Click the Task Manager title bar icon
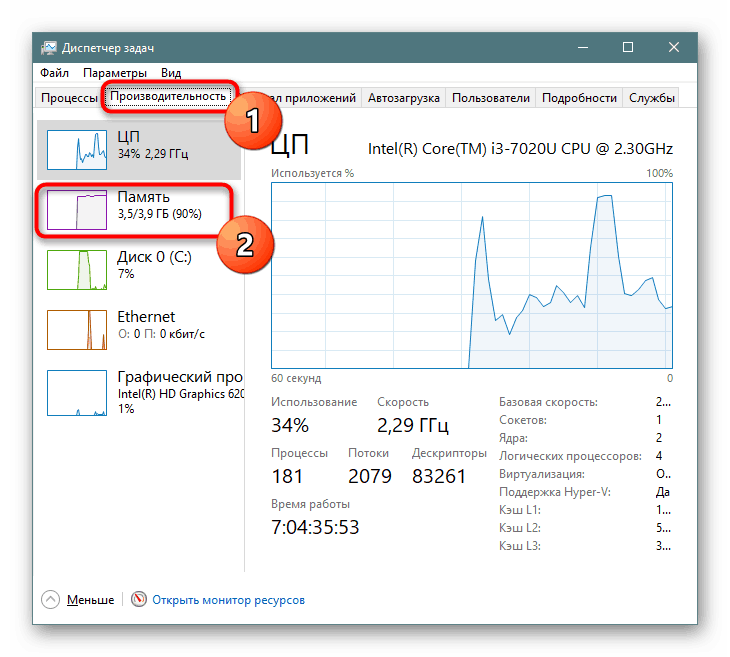This screenshot has height=657, width=730. pos(48,47)
